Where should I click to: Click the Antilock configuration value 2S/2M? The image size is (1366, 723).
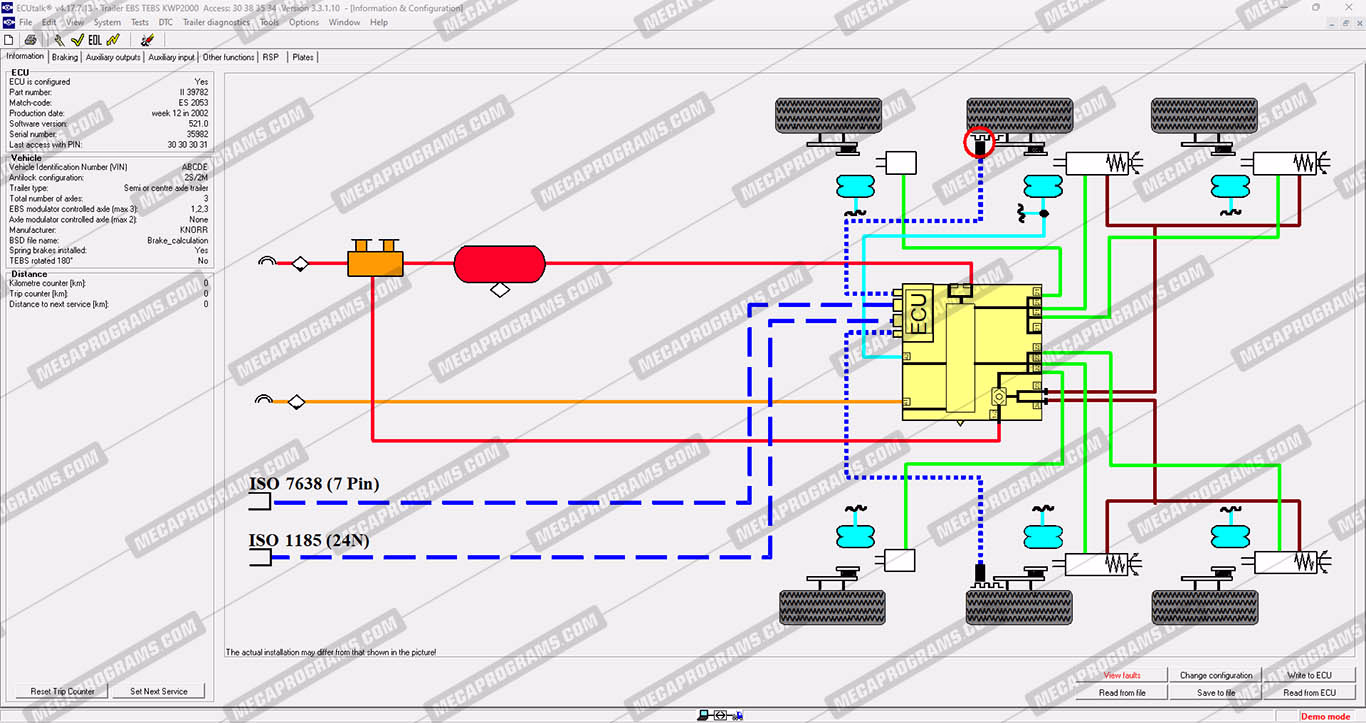pos(195,178)
